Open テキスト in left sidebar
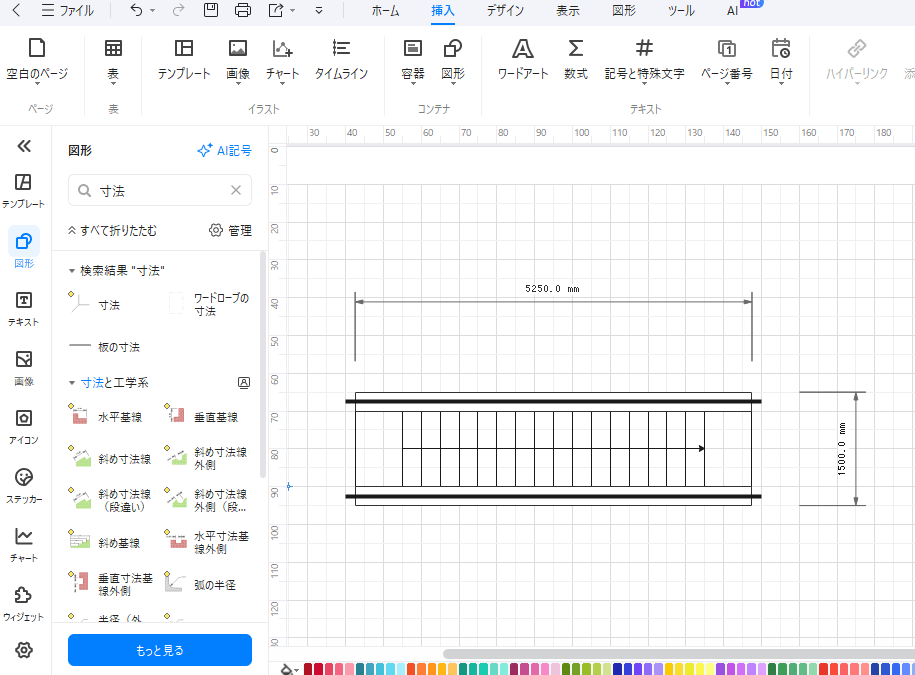This screenshot has height=675, width=915. pyautogui.click(x=23, y=309)
